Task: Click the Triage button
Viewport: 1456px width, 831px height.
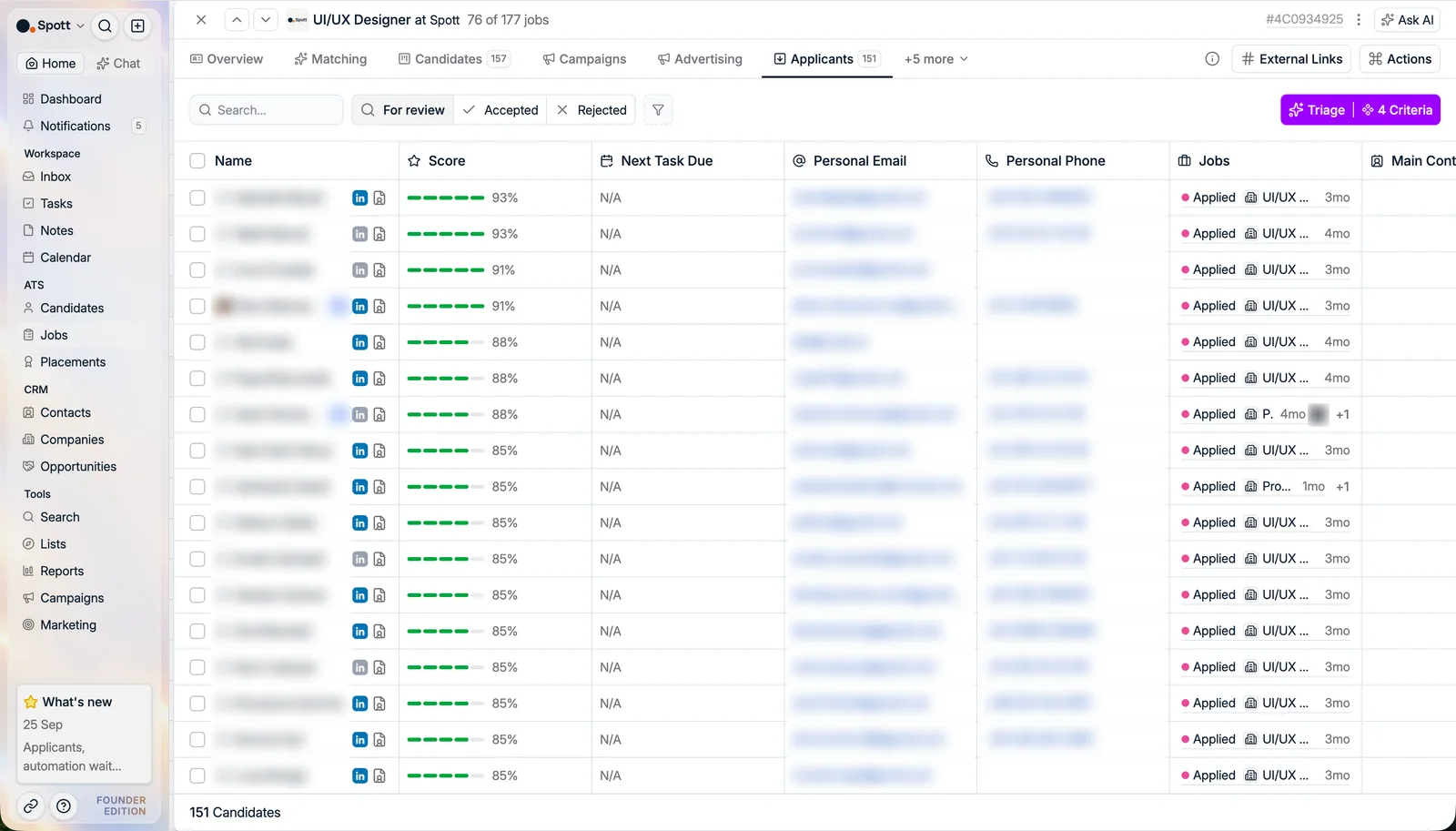Action: (1317, 110)
